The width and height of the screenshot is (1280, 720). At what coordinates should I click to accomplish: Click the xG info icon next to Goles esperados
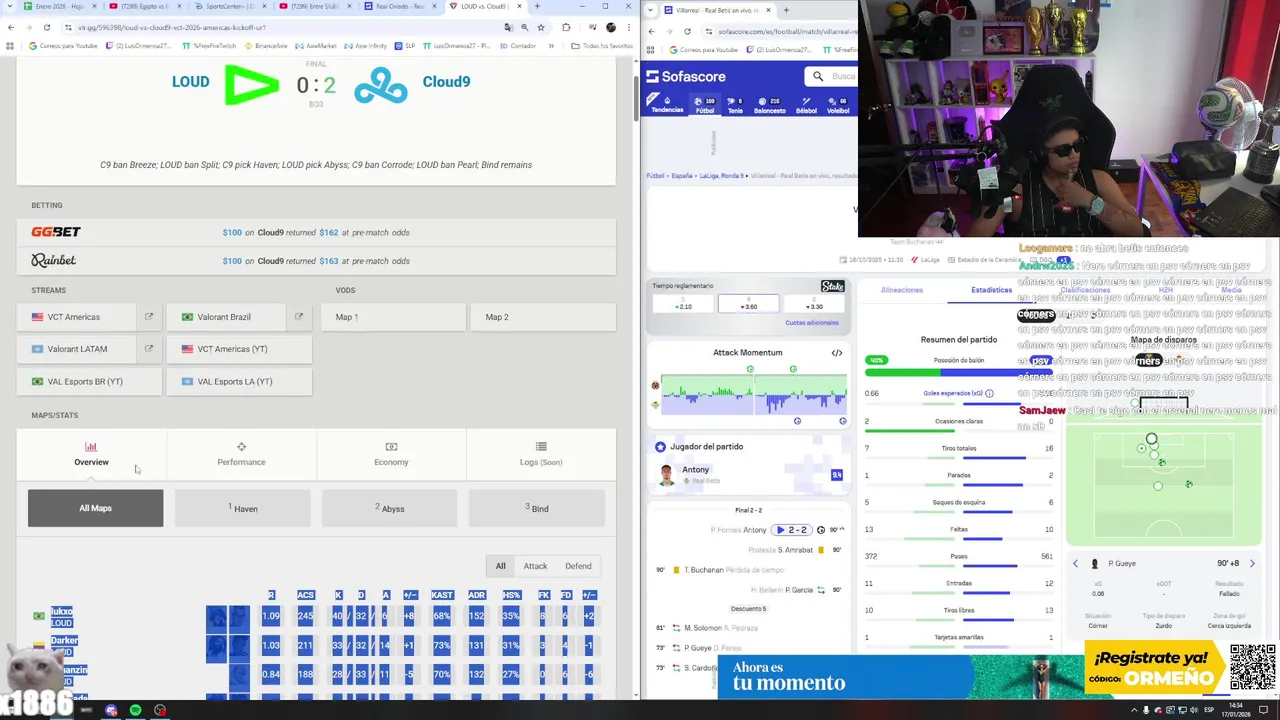tap(990, 394)
